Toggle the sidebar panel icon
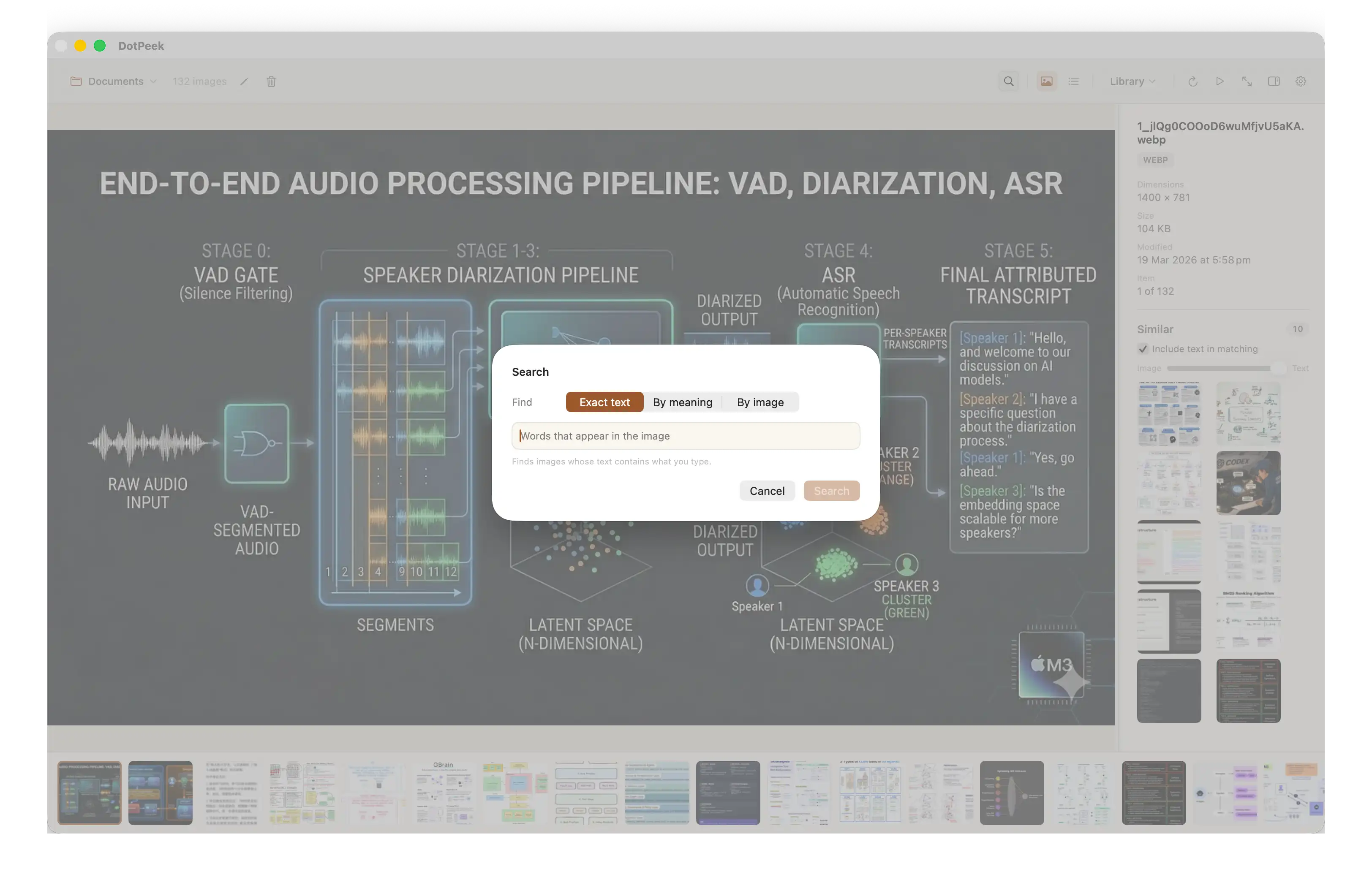The image size is (1372, 896). (x=1274, y=81)
